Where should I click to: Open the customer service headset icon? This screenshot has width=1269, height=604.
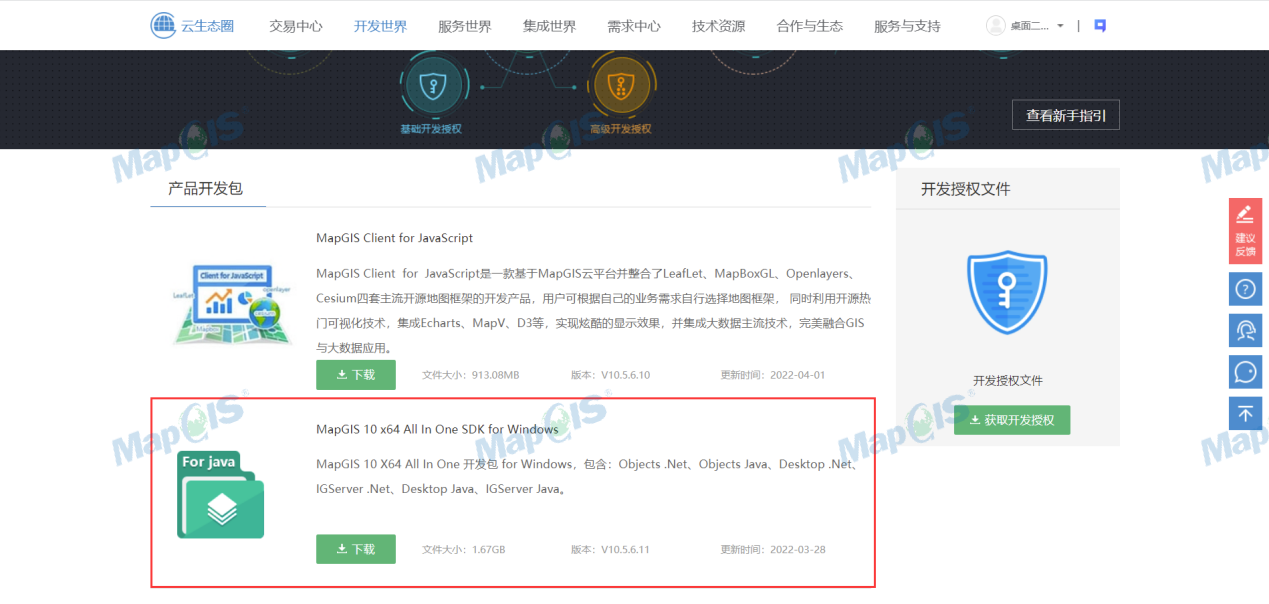point(1245,330)
